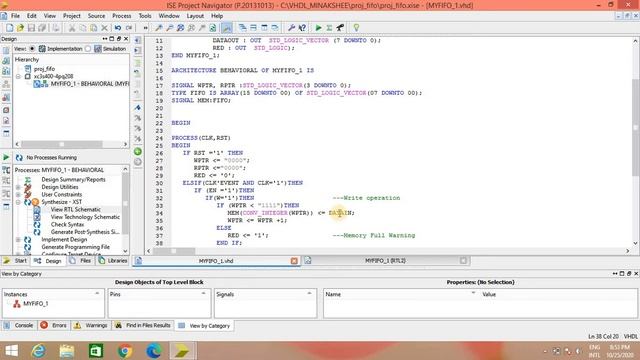Close the Design panel

click(126, 39)
